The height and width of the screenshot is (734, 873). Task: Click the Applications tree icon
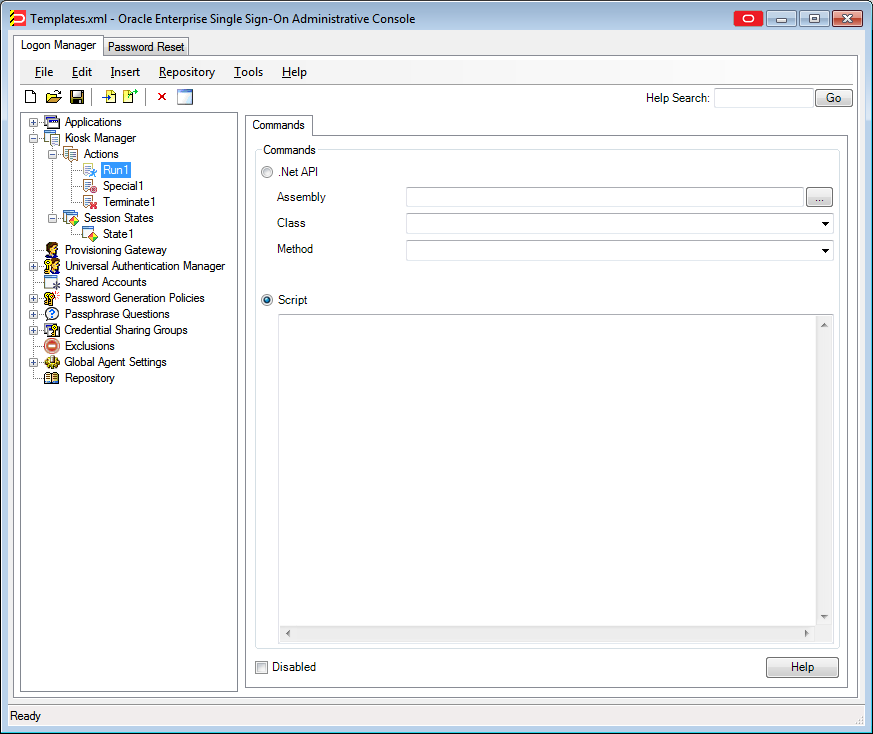(52, 122)
